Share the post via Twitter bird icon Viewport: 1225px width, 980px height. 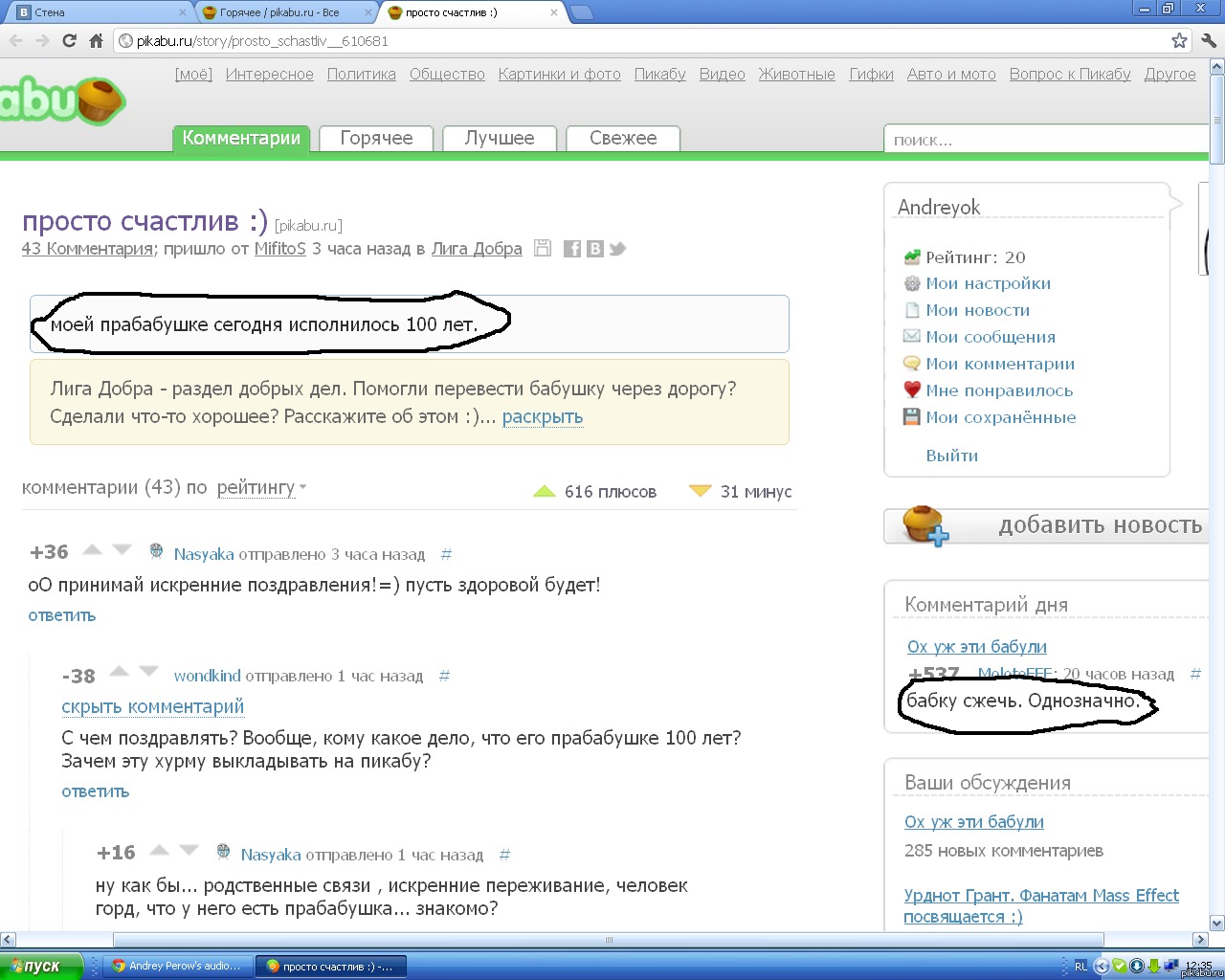coord(617,249)
